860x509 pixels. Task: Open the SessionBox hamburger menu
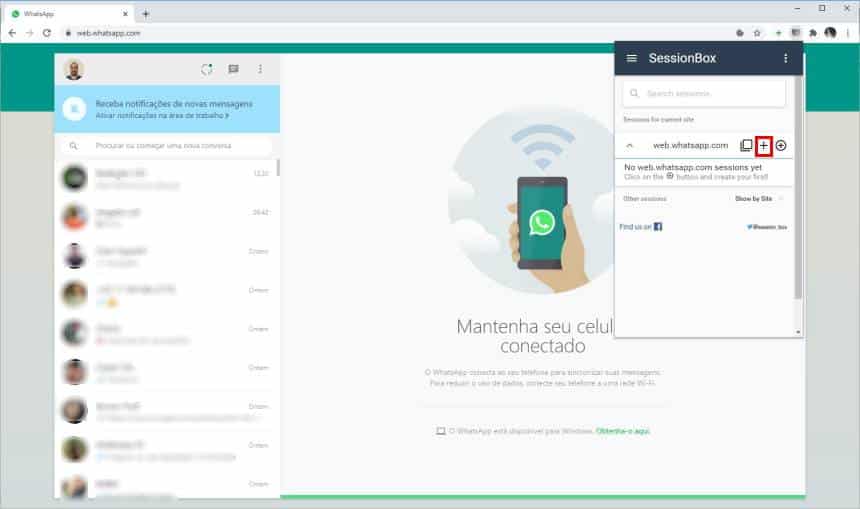631,58
